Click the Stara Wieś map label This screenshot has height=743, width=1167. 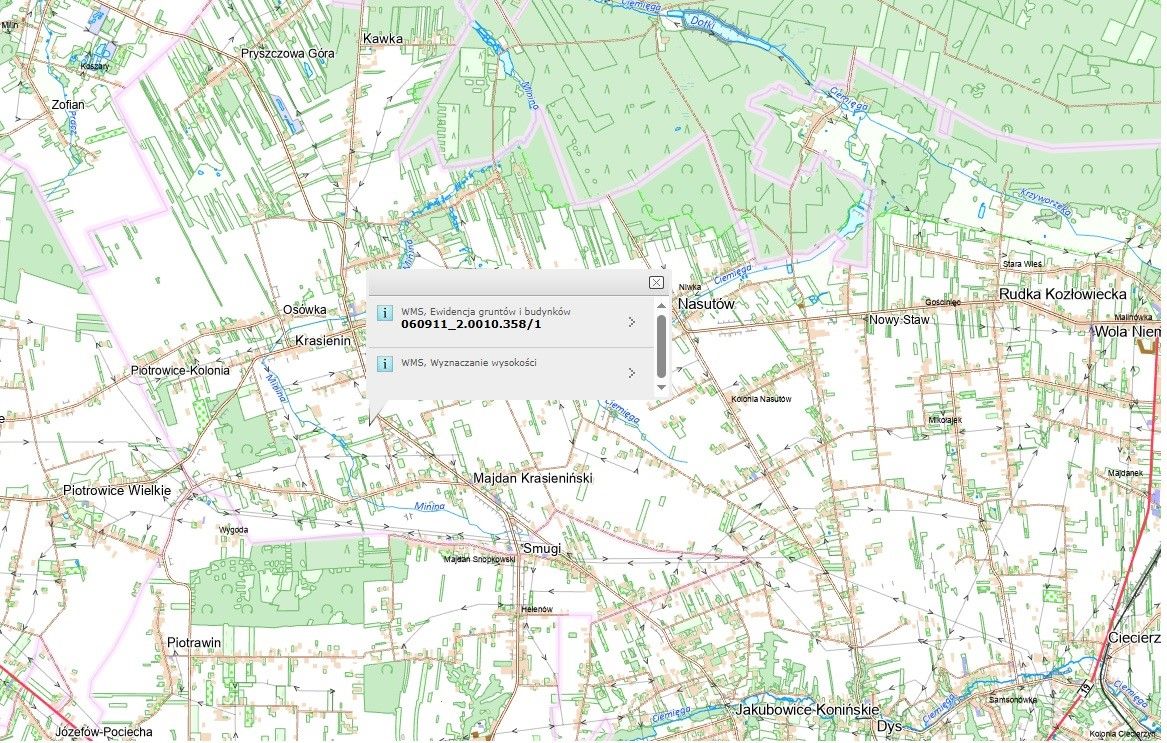click(1022, 264)
